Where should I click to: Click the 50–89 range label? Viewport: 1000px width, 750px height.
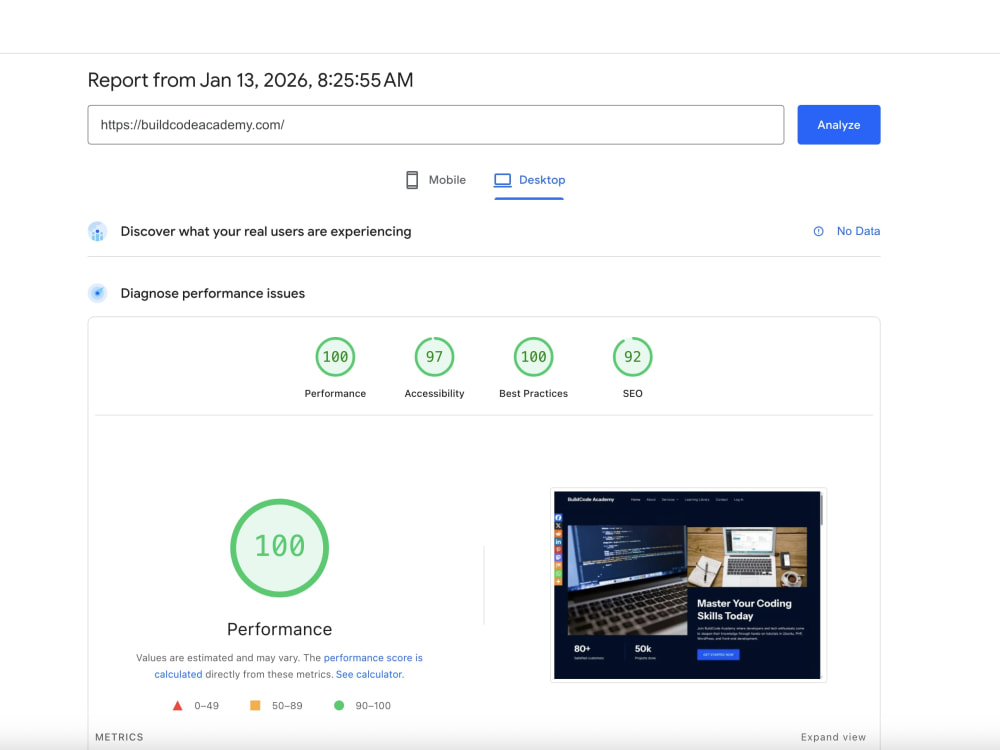pos(287,706)
